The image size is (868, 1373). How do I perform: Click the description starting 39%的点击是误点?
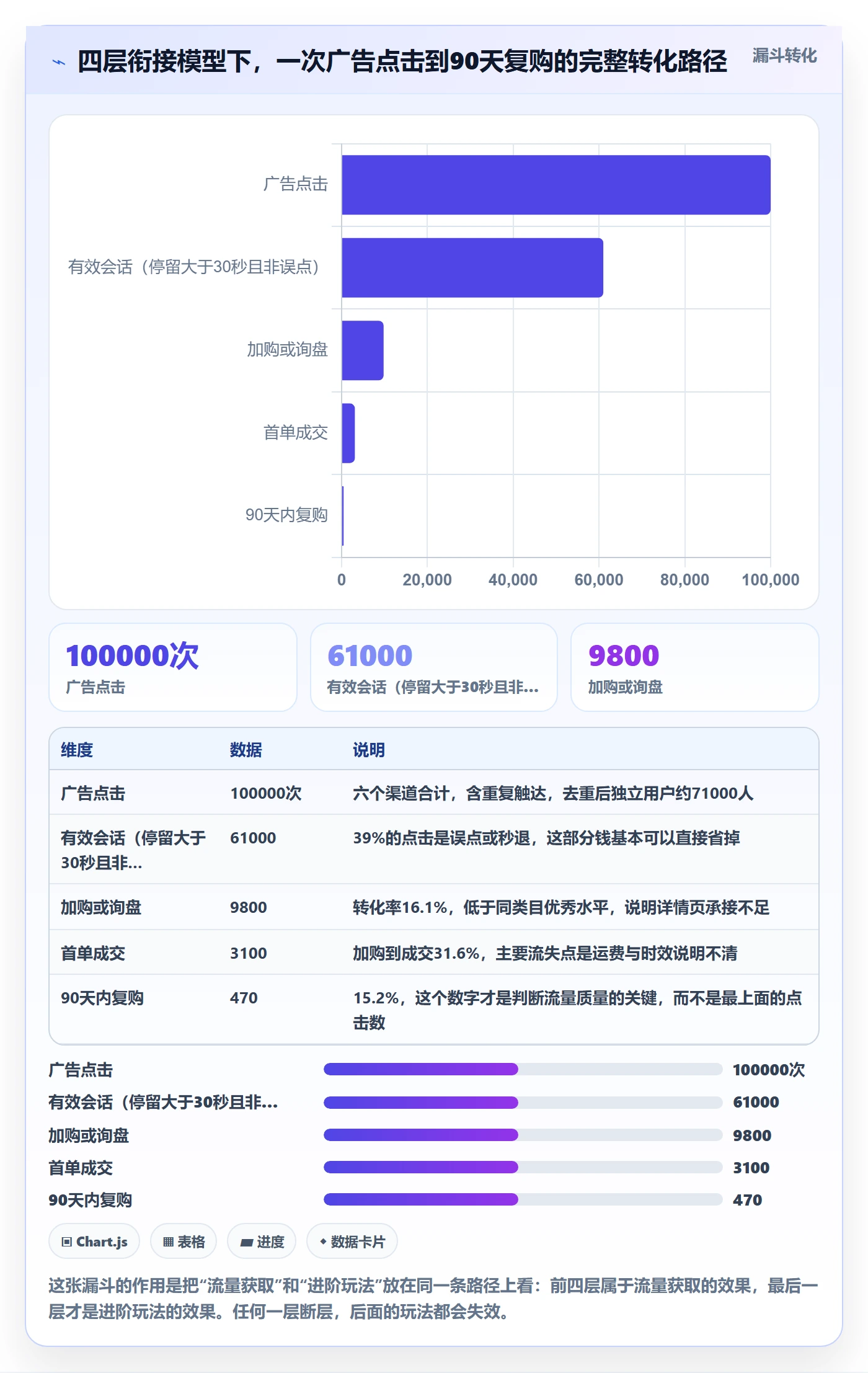coord(546,838)
